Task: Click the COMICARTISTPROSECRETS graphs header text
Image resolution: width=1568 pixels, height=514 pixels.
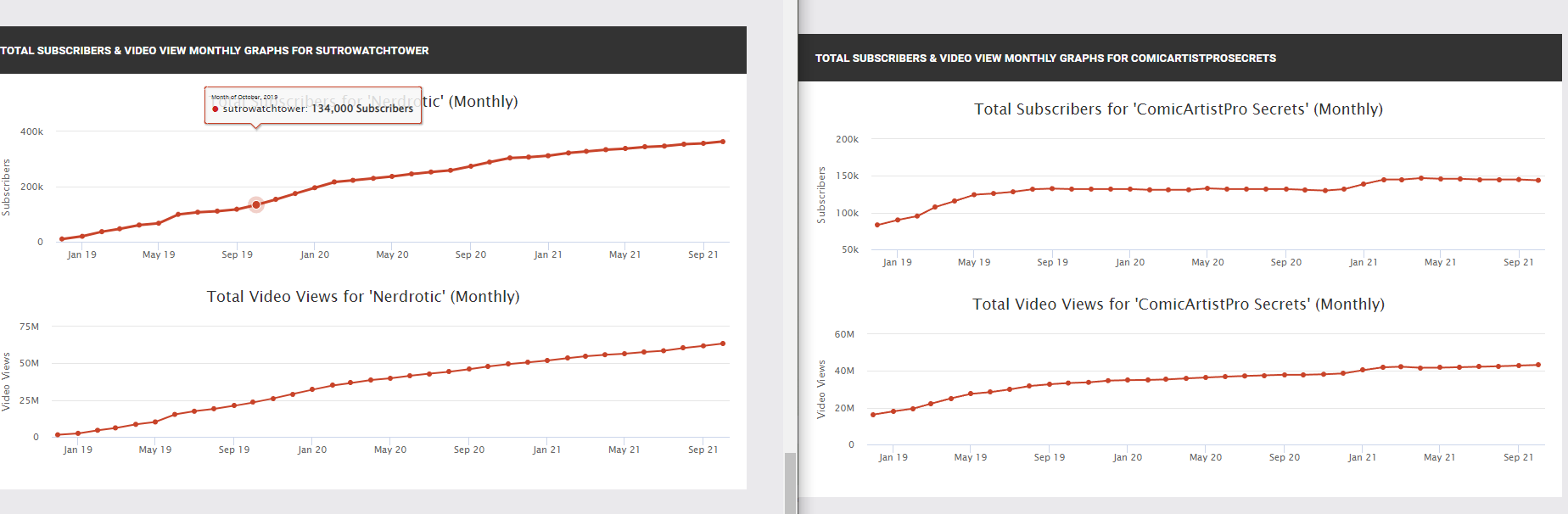Action: point(1045,59)
